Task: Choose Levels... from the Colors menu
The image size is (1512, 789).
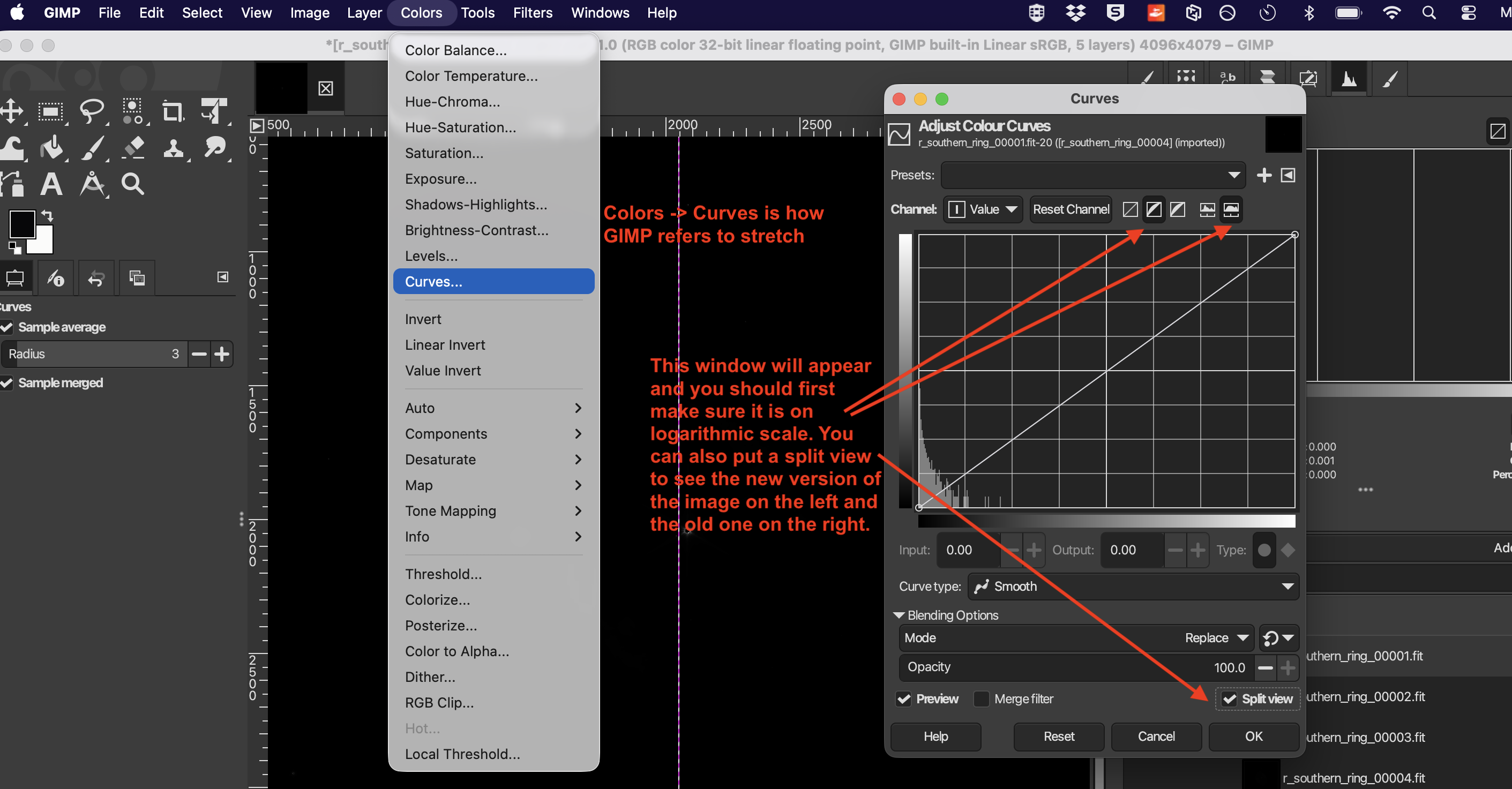Action: click(431, 256)
